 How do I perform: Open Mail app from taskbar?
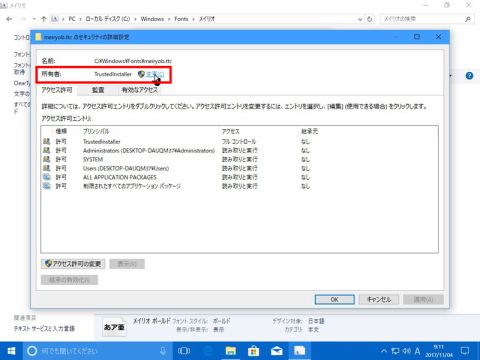pyautogui.click(x=277, y=351)
